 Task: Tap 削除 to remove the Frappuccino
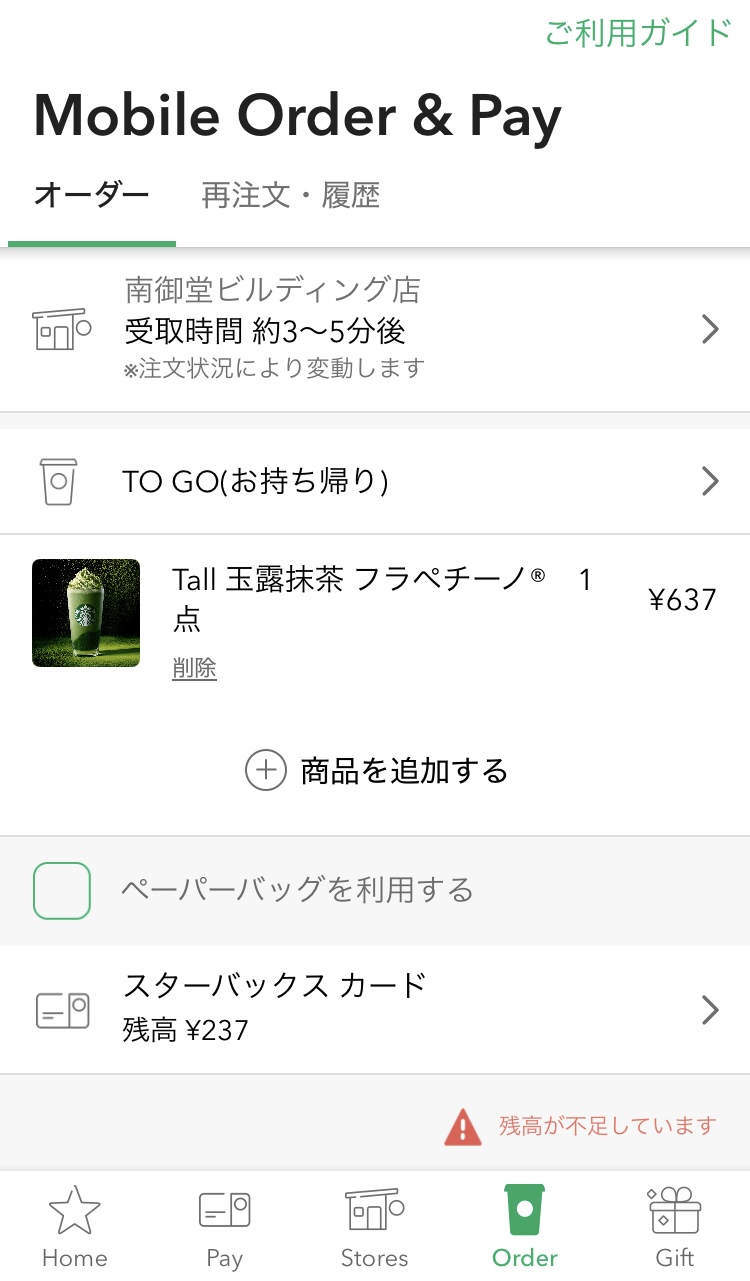(194, 669)
